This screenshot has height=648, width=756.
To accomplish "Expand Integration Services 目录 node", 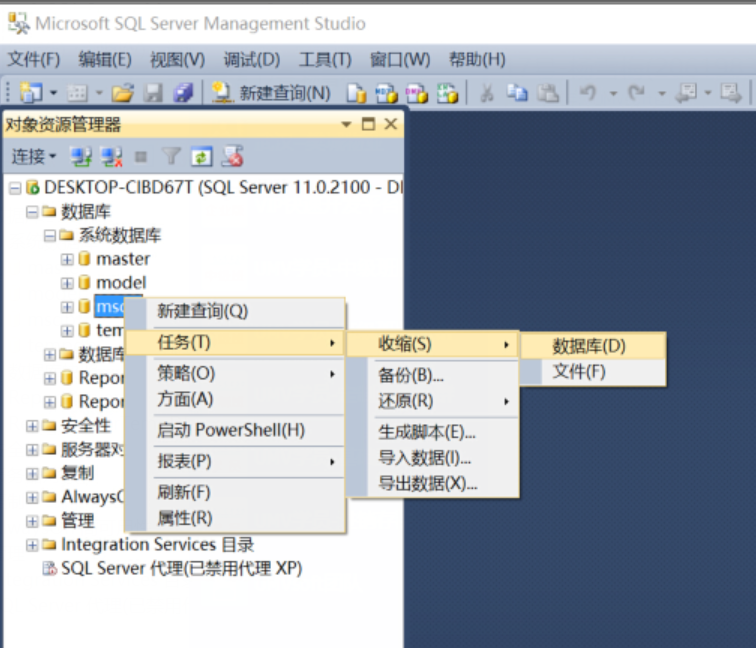I will click(x=32, y=545).
